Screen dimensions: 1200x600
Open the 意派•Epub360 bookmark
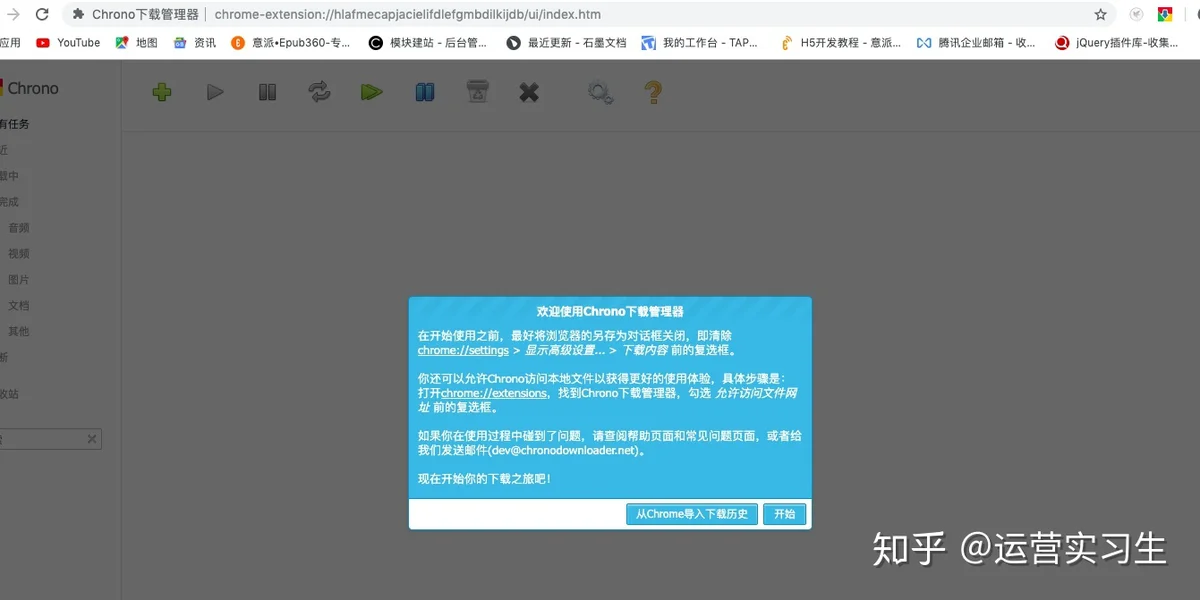(291, 43)
